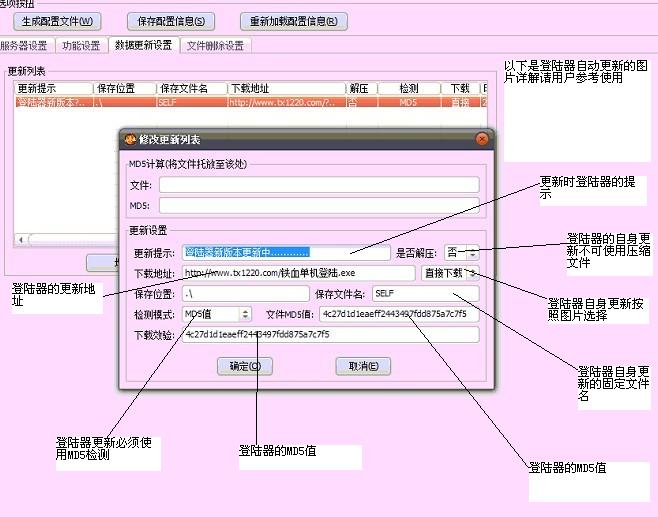Viewport: 658px width, 517px height.
Task: Click the 文件 input field in MD5计算
Action: click(x=319, y=185)
